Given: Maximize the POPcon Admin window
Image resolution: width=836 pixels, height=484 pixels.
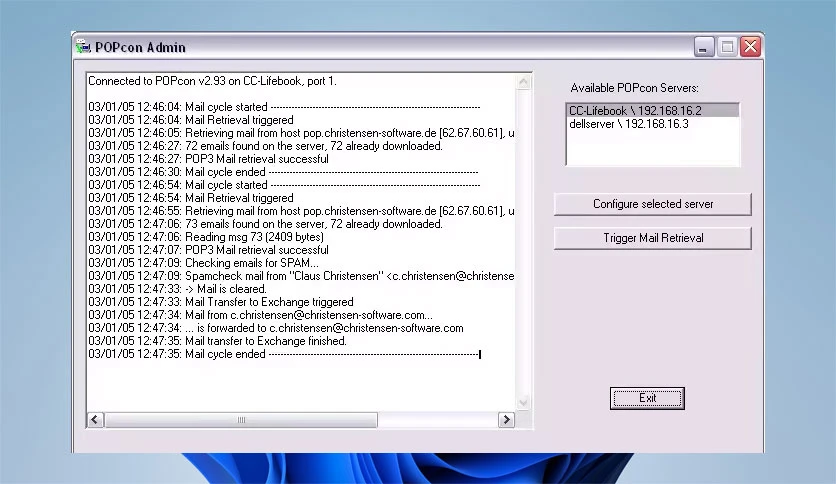Looking at the screenshot, I should [727, 47].
